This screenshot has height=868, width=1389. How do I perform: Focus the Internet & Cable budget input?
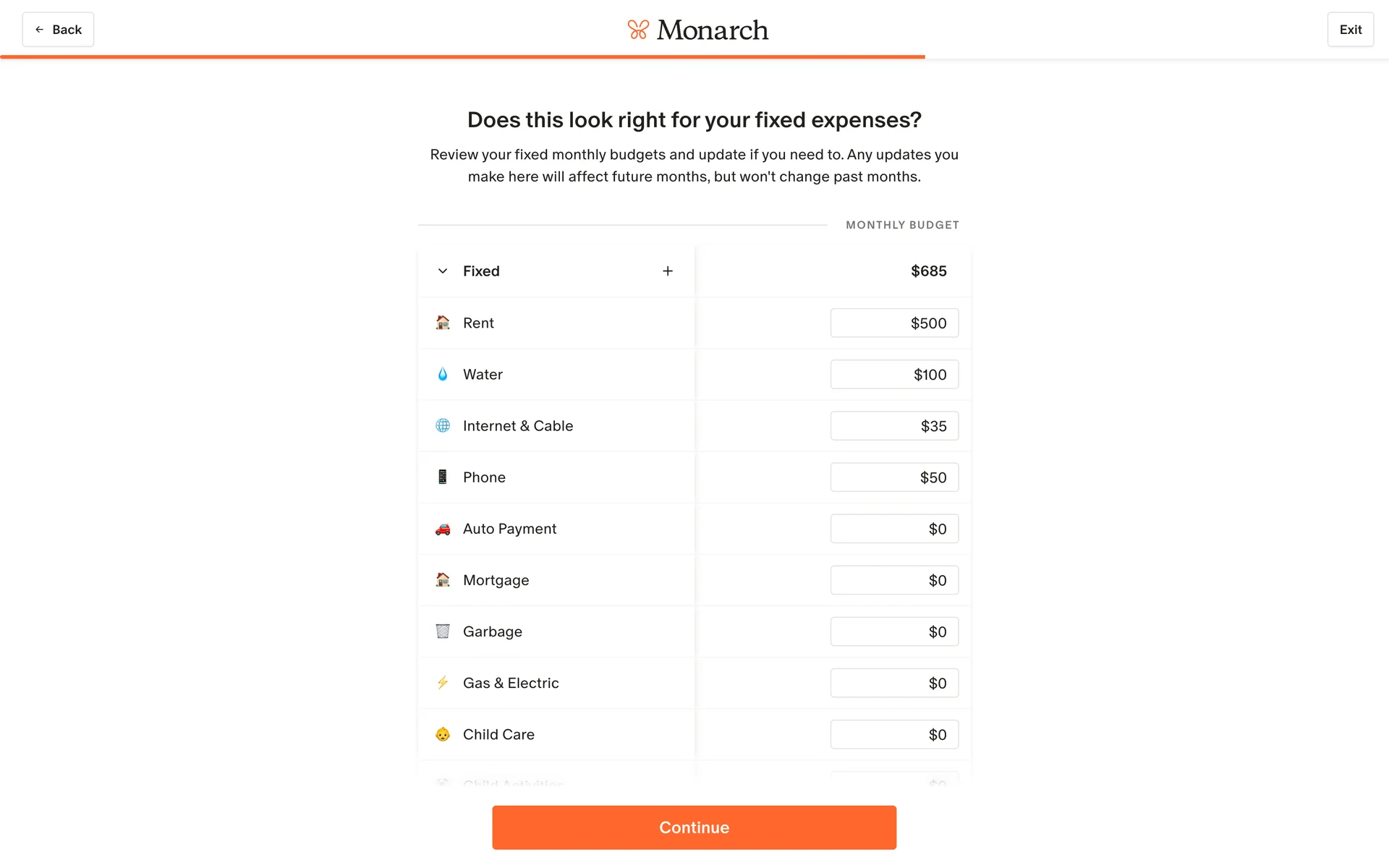tap(894, 426)
